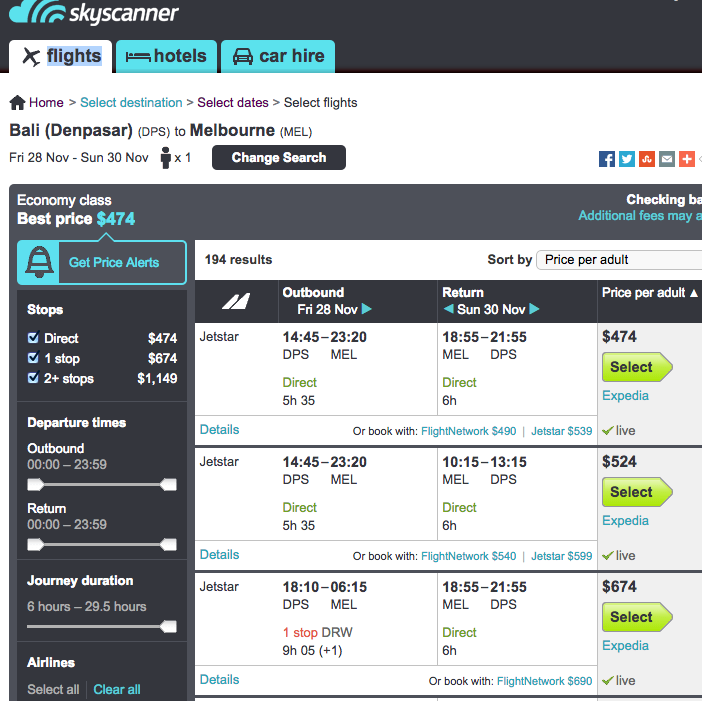Image resolution: width=702 pixels, height=701 pixels.
Task: Click the Home breadcrumb link
Action: point(46,103)
